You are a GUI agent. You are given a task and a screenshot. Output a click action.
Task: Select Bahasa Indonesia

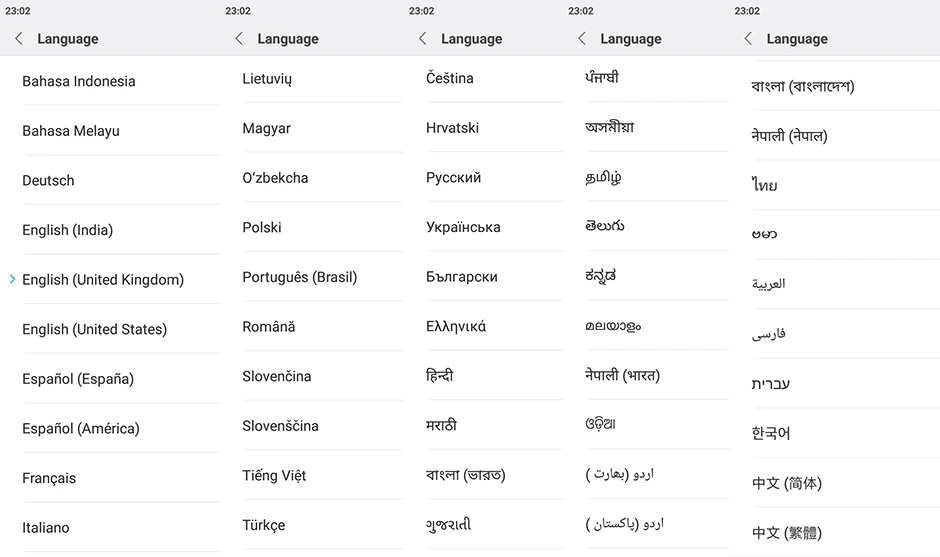[114, 81]
